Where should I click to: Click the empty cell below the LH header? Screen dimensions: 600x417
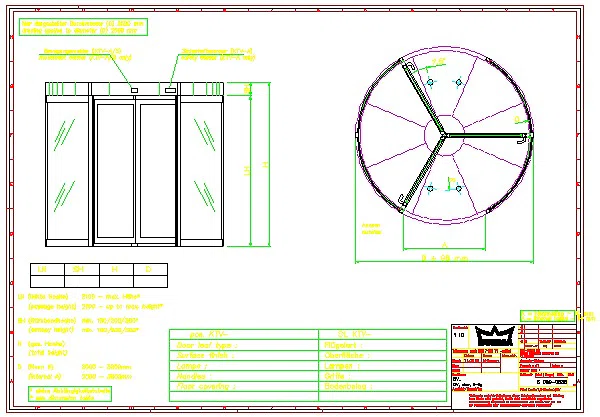[x=47, y=282]
